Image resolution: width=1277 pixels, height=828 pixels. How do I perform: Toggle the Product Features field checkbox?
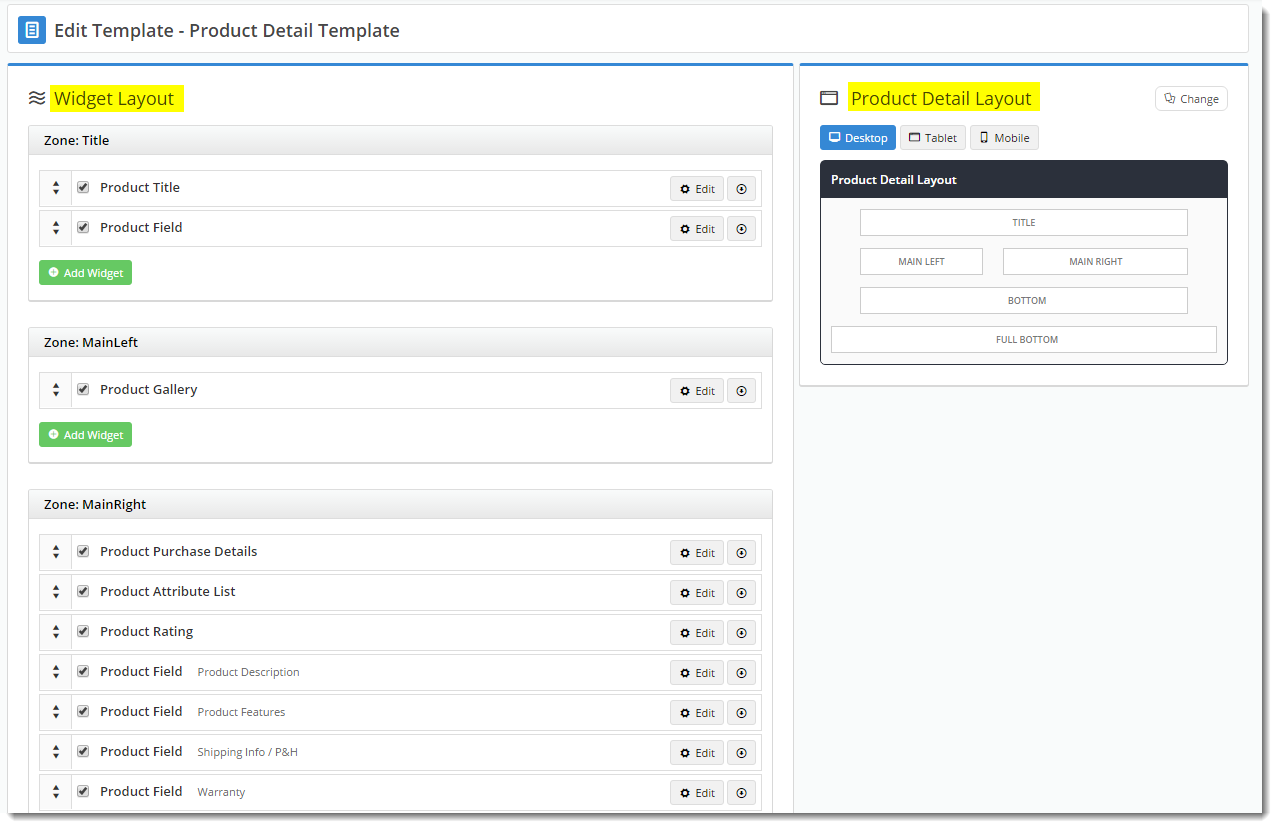point(83,711)
